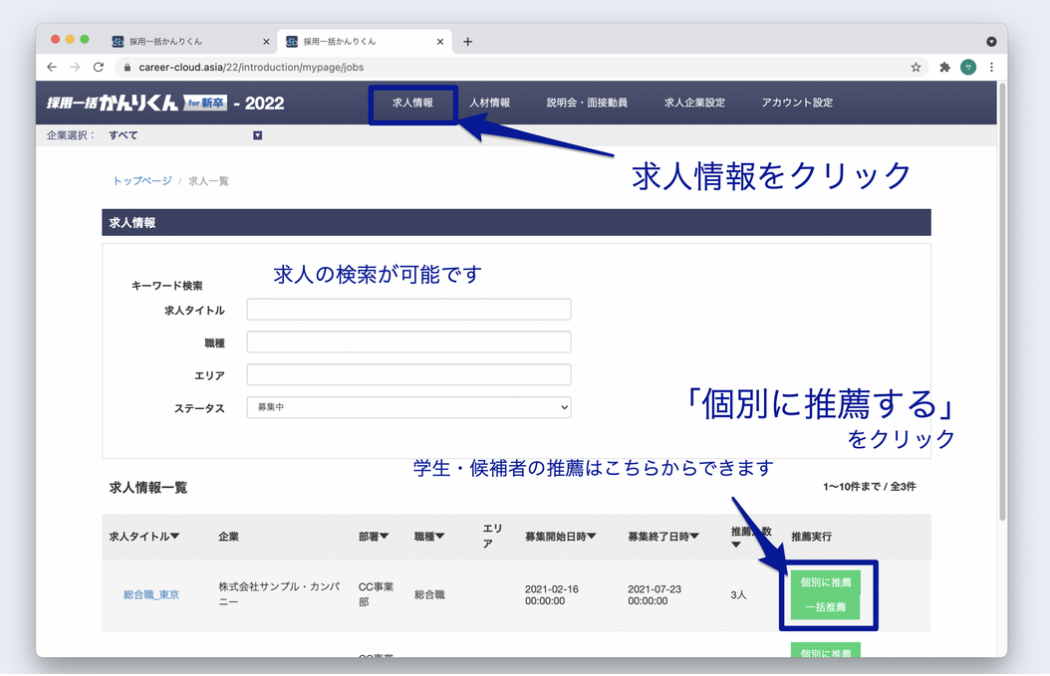The width and height of the screenshot is (1050, 676).
Task: Click the browser back navigation arrow
Action: pos(51,66)
